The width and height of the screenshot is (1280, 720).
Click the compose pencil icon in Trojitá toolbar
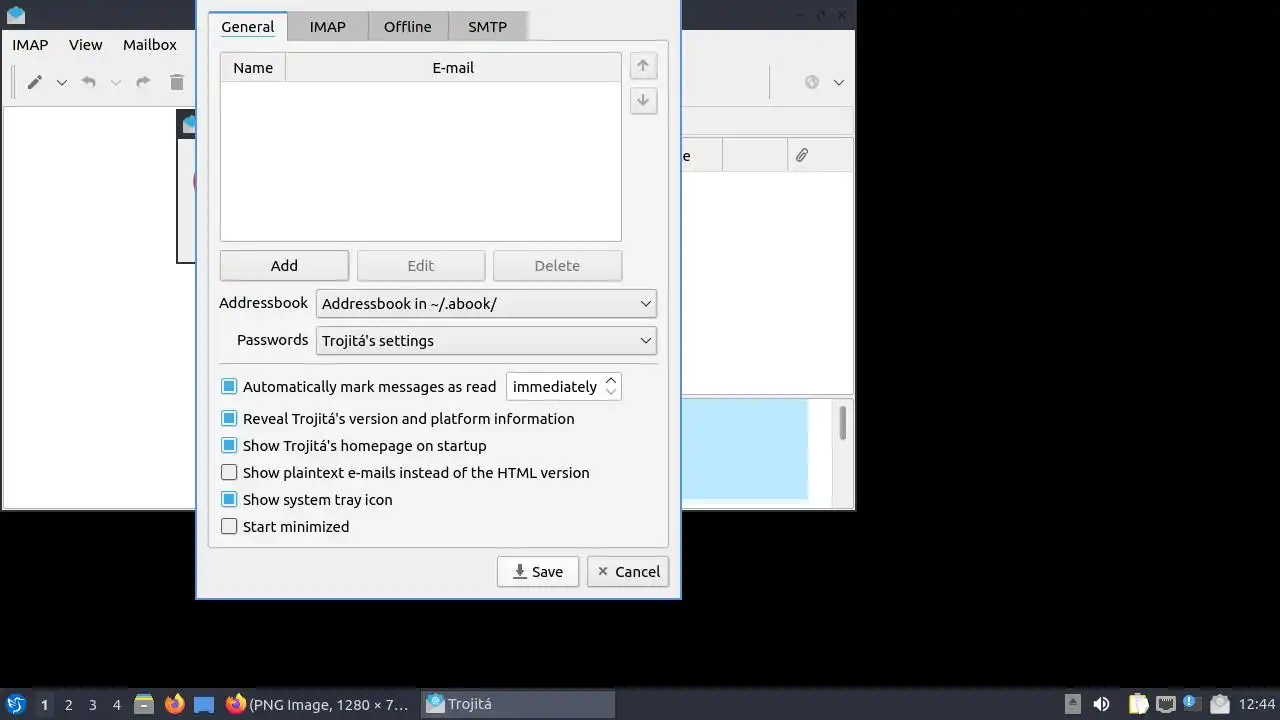[x=34, y=82]
